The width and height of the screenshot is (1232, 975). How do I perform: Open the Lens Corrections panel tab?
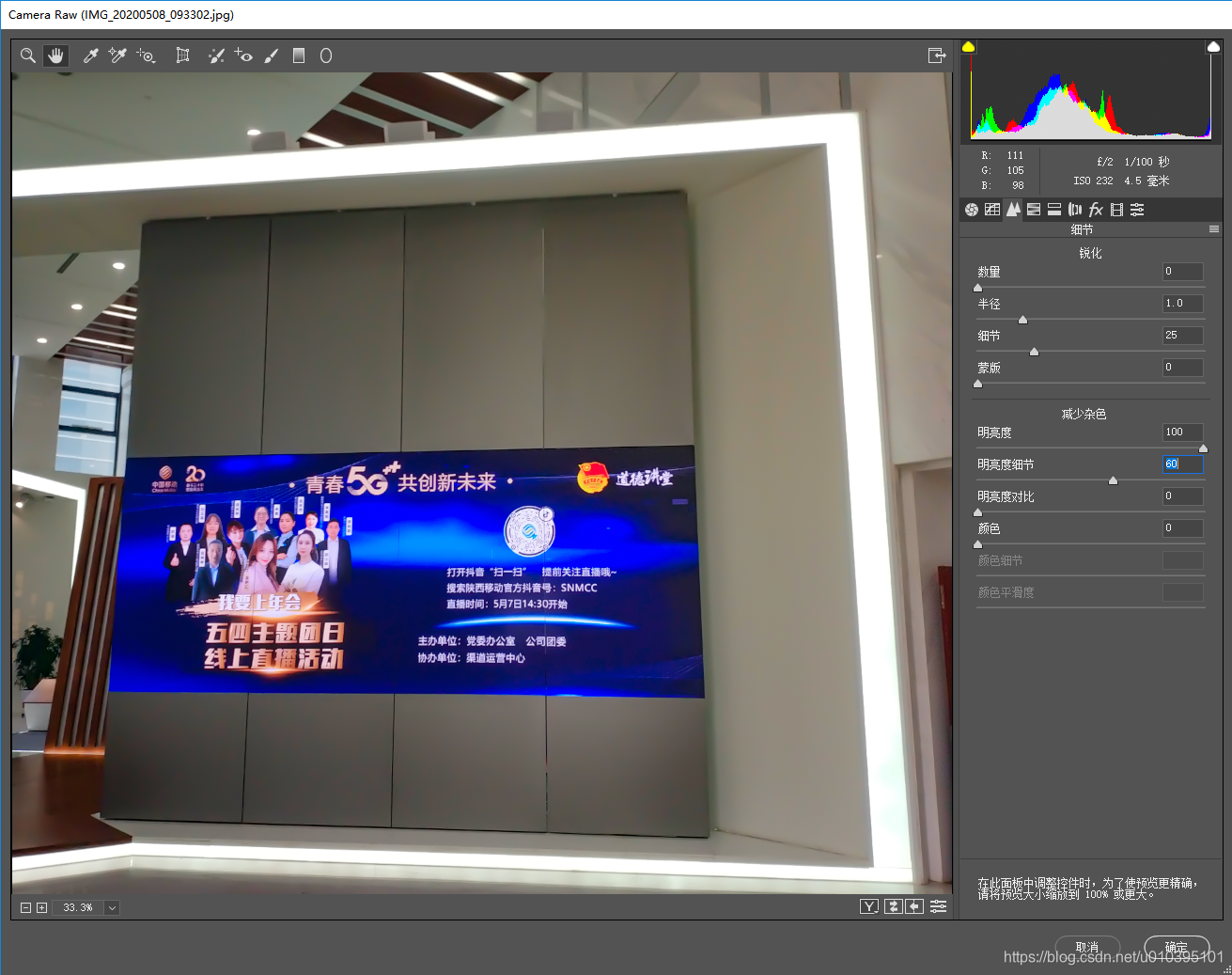pos(1075,210)
